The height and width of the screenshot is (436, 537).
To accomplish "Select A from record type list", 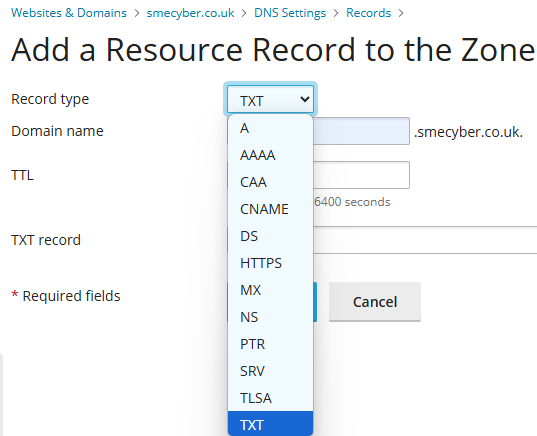I will click(x=270, y=128).
